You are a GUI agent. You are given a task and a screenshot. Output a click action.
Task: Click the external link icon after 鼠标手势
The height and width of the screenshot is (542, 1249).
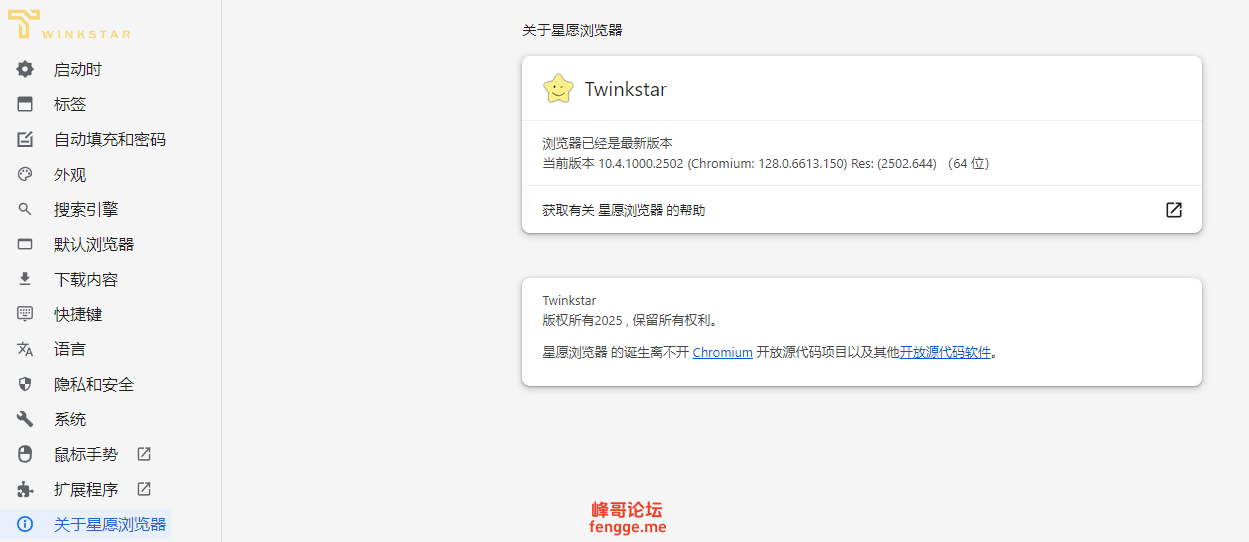(x=144, y=454)
